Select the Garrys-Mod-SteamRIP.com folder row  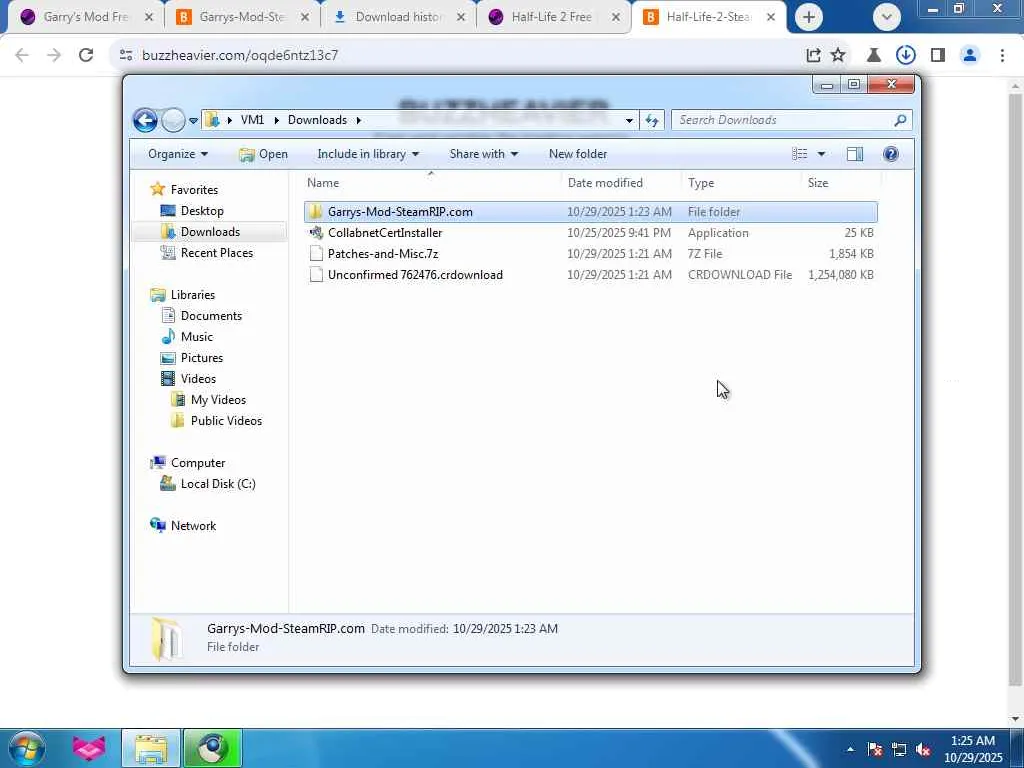tap(590, 212)
